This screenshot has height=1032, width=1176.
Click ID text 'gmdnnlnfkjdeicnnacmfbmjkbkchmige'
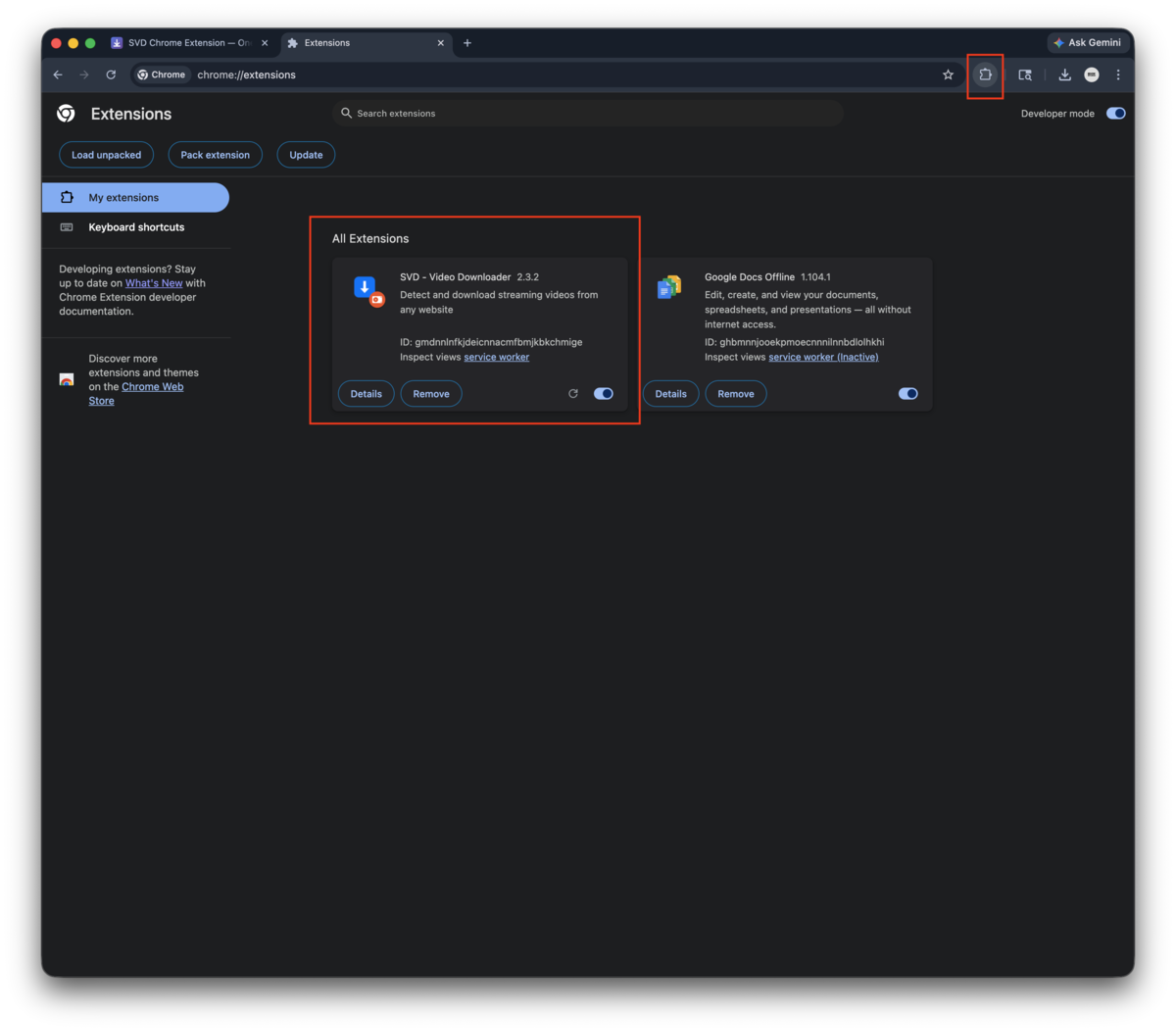(x=499, y=343)
